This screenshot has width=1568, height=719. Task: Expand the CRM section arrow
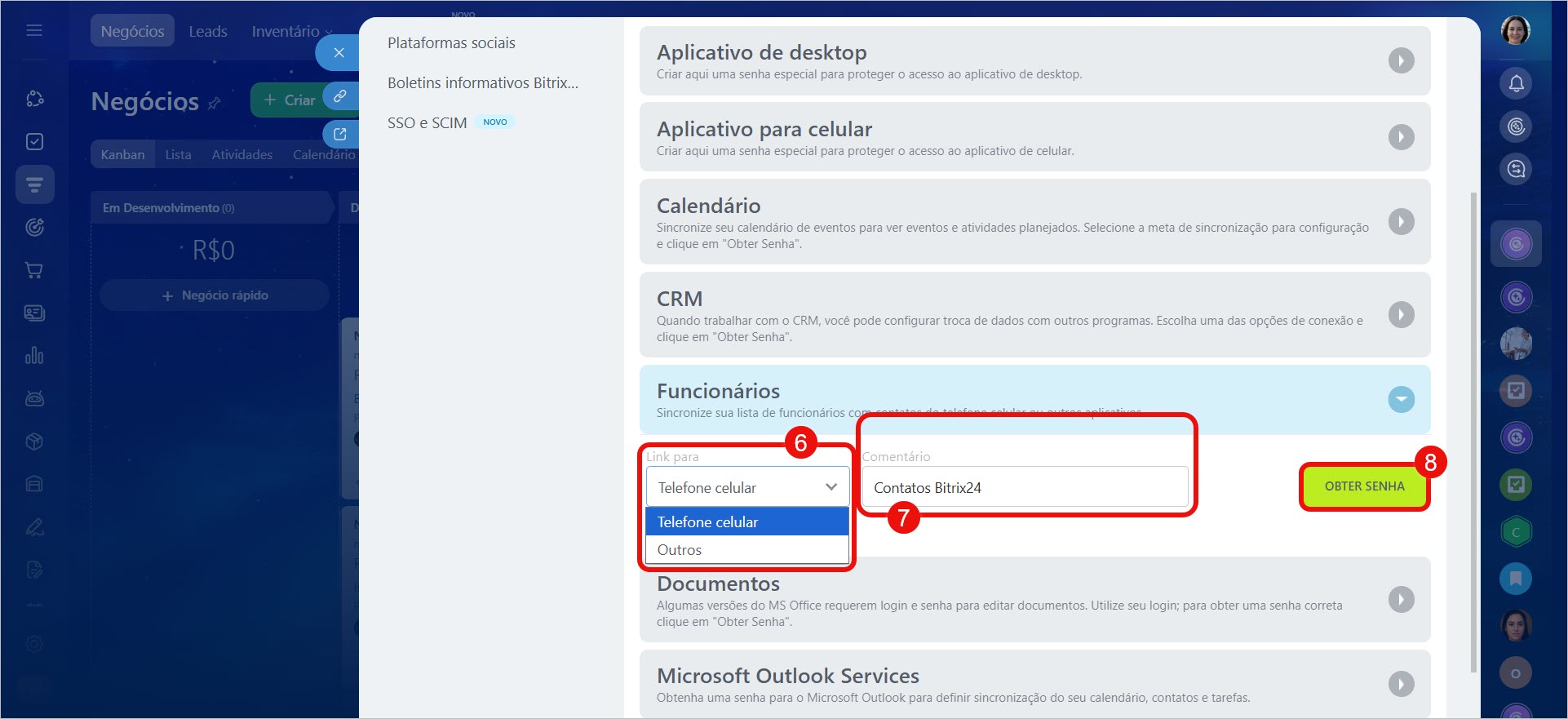tap(1401, 314)
